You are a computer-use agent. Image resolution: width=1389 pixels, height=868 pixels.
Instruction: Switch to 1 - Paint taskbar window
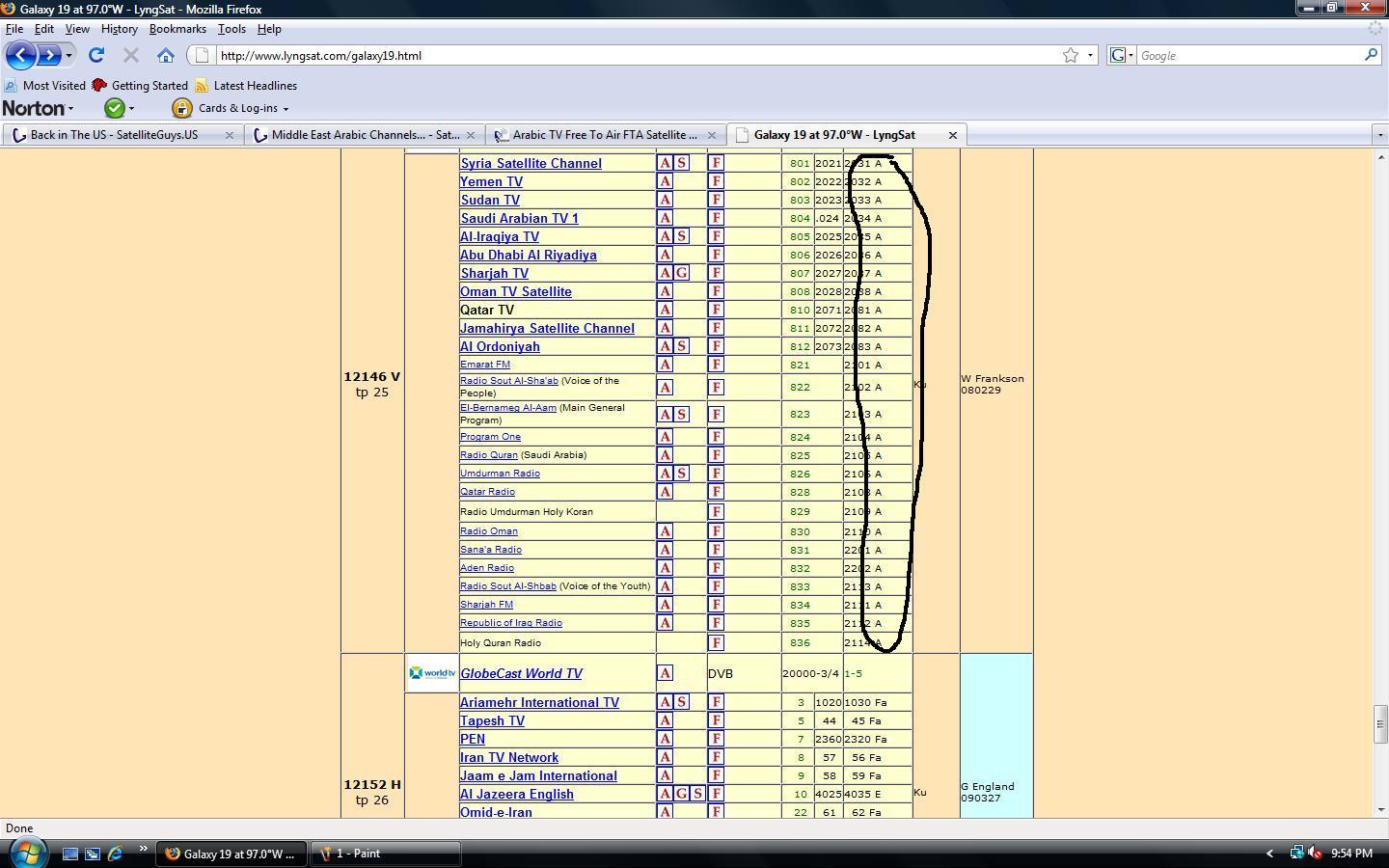[385, 854]
